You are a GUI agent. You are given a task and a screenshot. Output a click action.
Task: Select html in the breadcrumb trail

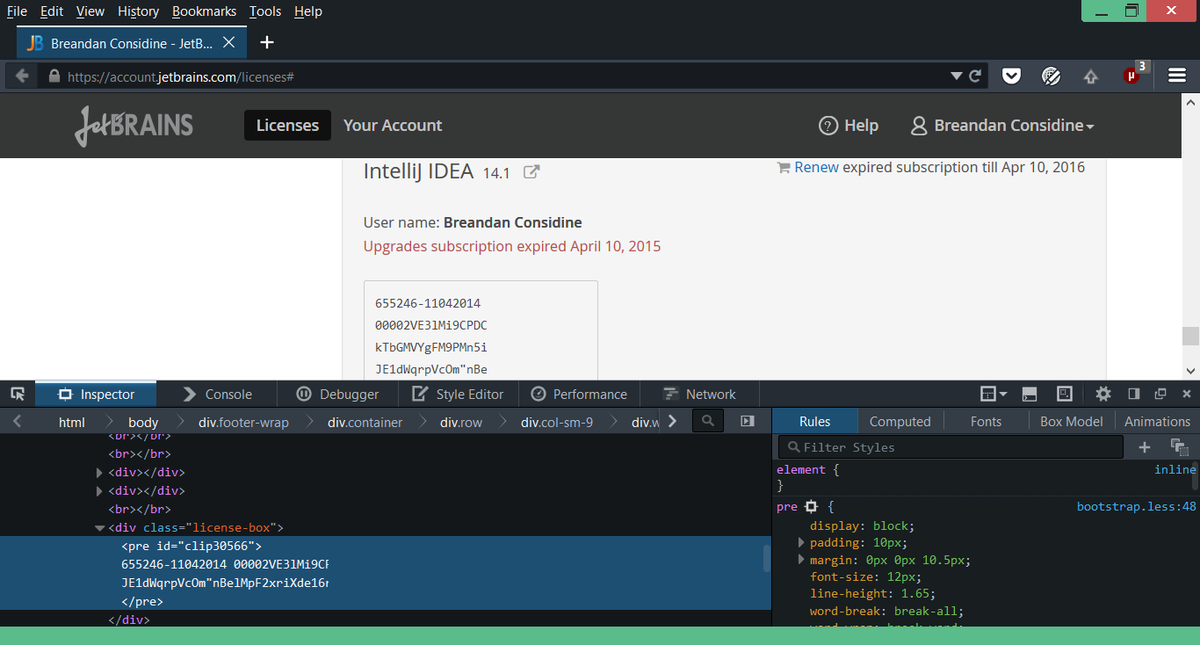(72, 422)
